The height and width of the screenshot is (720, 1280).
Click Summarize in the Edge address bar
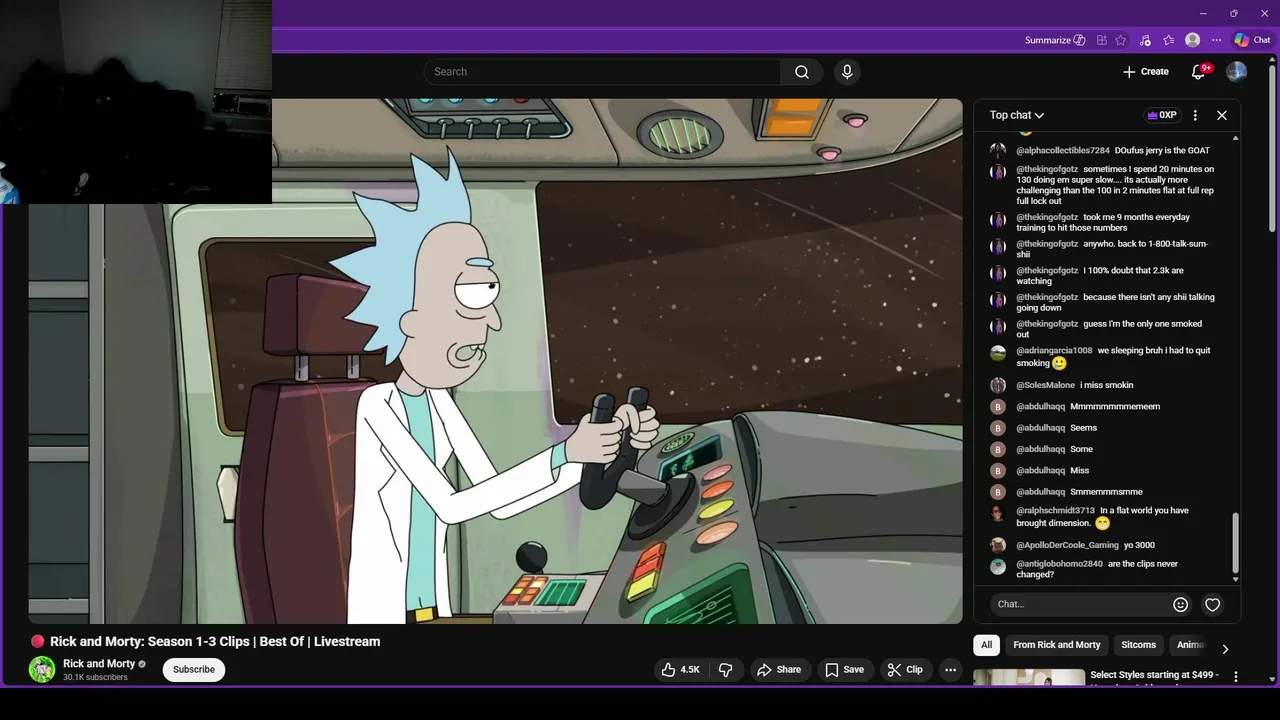pos(1055,40)
